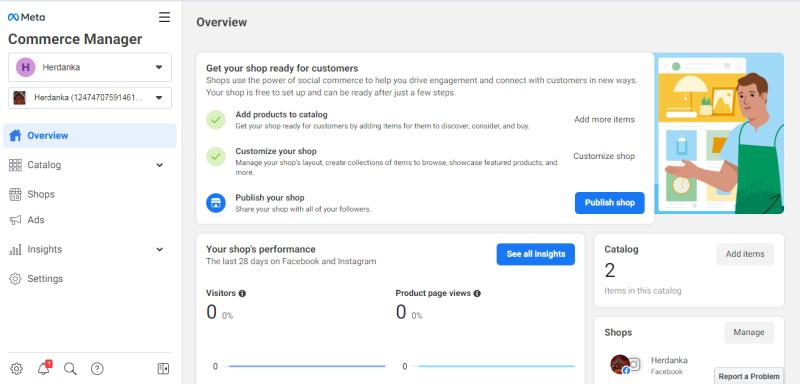Open Settings in the sidebar
800x384 pixels.
click(x=90, y=279)
